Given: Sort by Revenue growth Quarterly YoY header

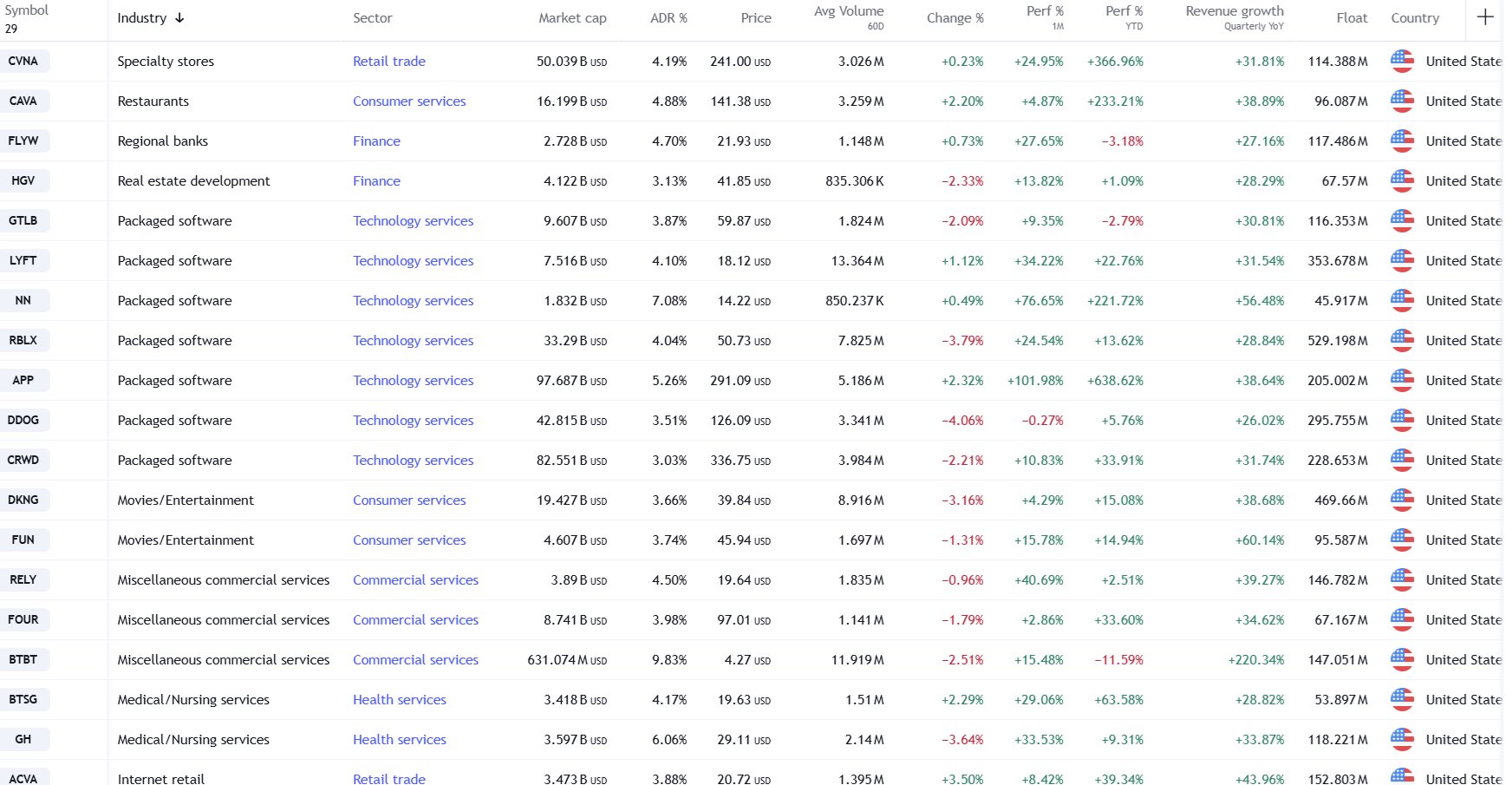Looking at the screenshot, I should coord(1235,17).
